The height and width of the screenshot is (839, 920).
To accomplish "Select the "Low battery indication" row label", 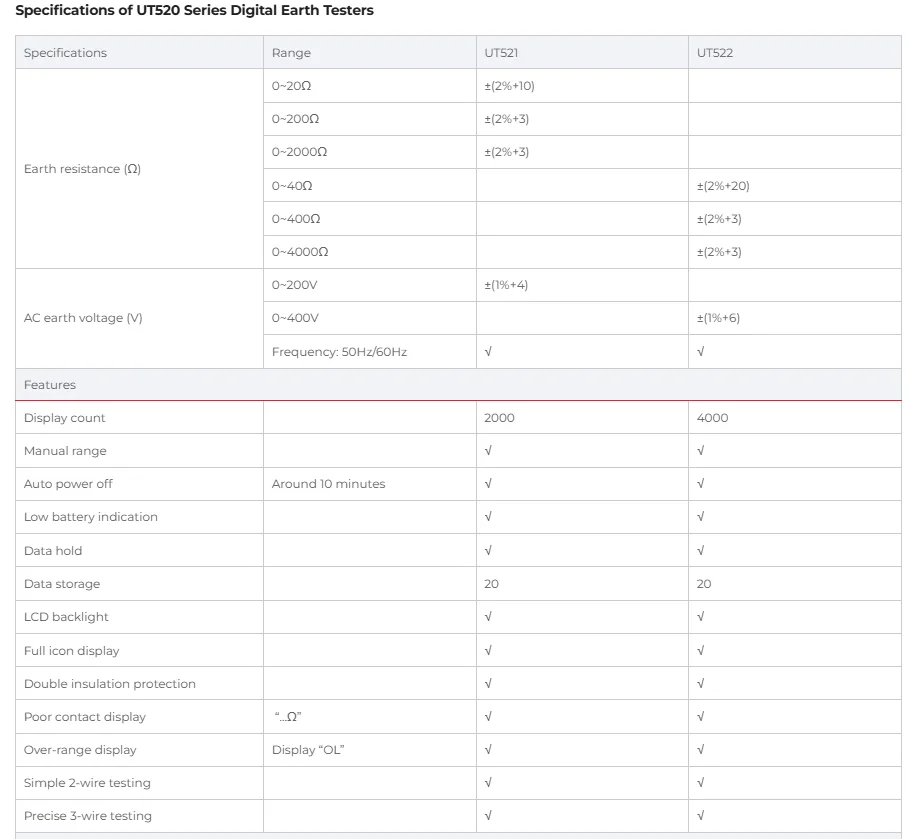I will tap(91, 517).
